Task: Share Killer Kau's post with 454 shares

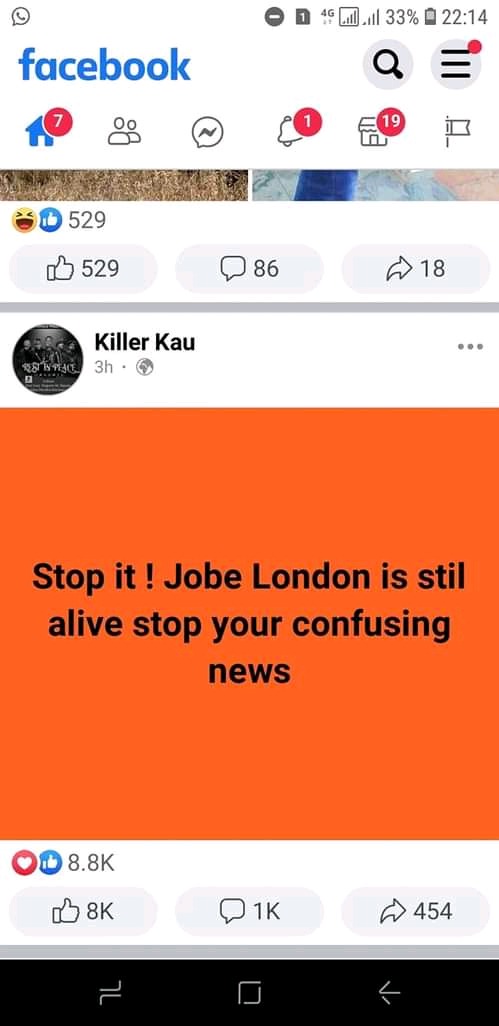Action: pos(415,911)
